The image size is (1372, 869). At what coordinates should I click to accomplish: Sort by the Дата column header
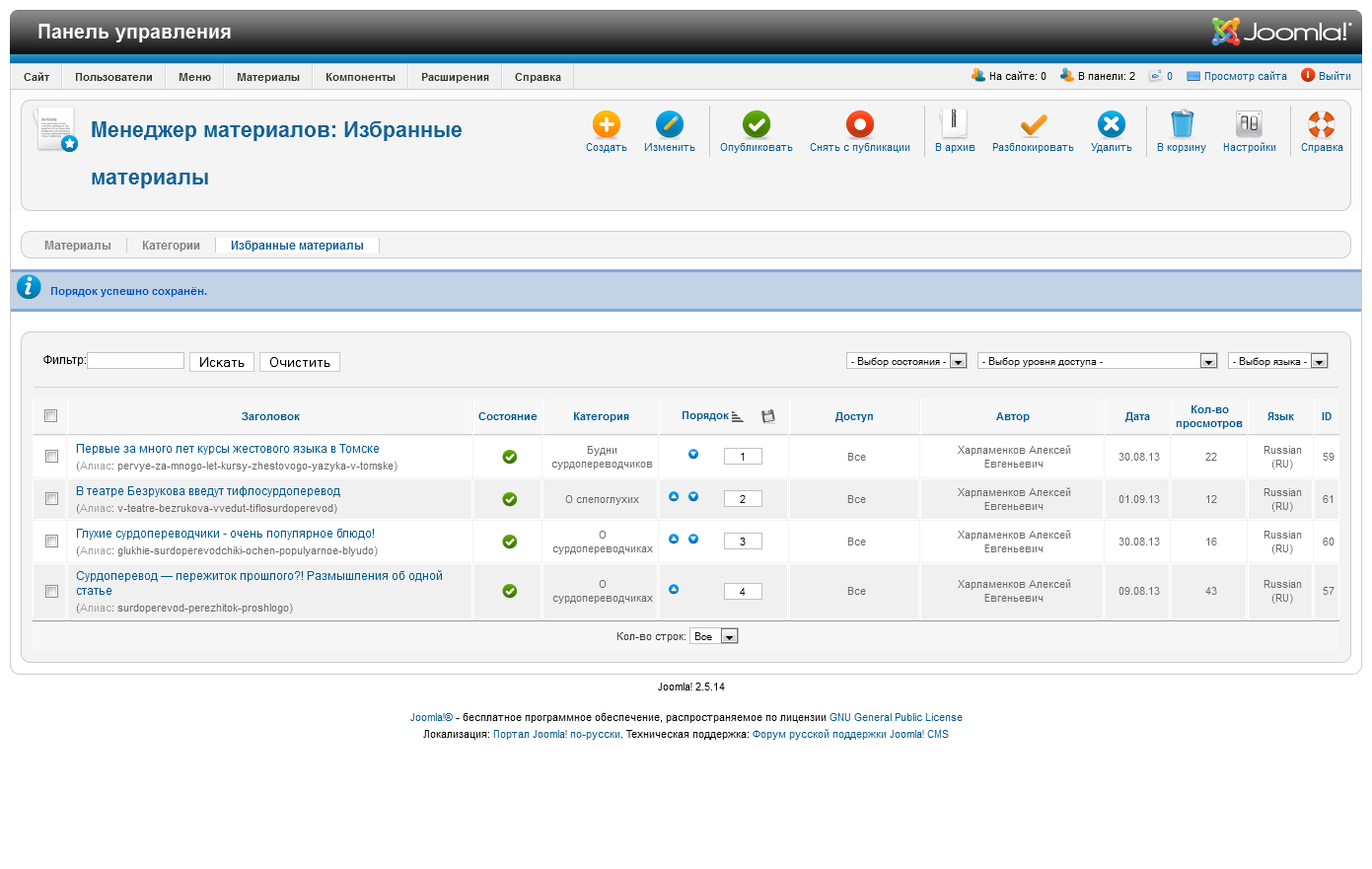pyautogui.click(x=1137, y=416)
